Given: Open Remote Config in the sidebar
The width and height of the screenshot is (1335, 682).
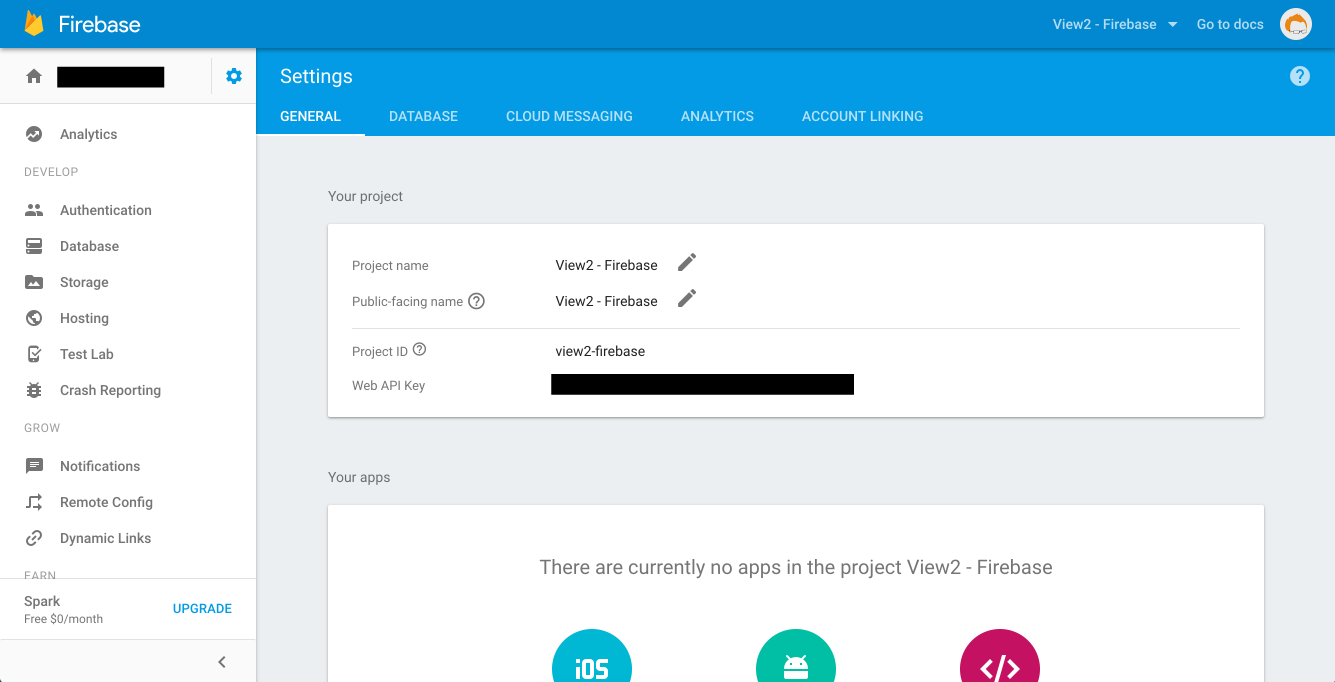Looking at the screenshot, I should [x=128, y=502].
